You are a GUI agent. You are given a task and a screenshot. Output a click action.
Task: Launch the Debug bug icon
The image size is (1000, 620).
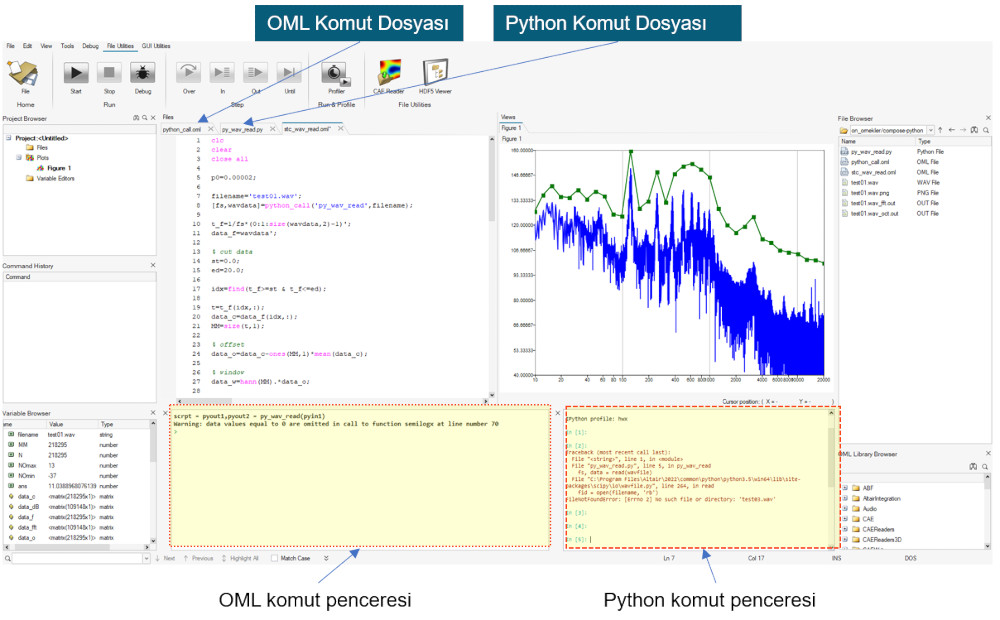click(x=142, y=73)
